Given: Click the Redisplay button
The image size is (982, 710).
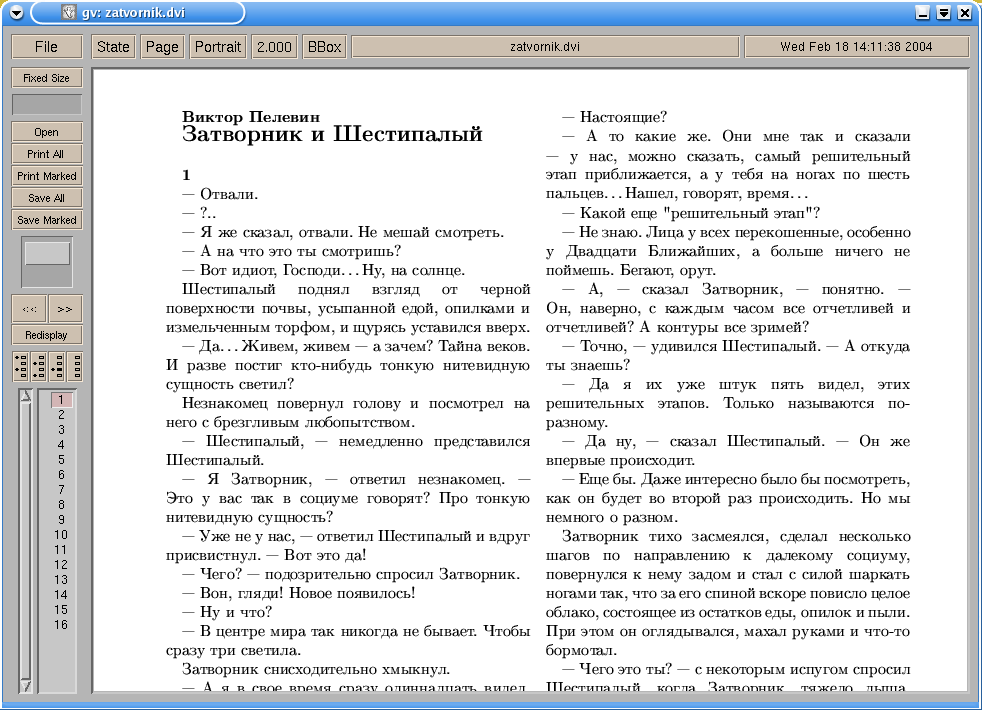Looking at the screenshot, I should (46, 335).
